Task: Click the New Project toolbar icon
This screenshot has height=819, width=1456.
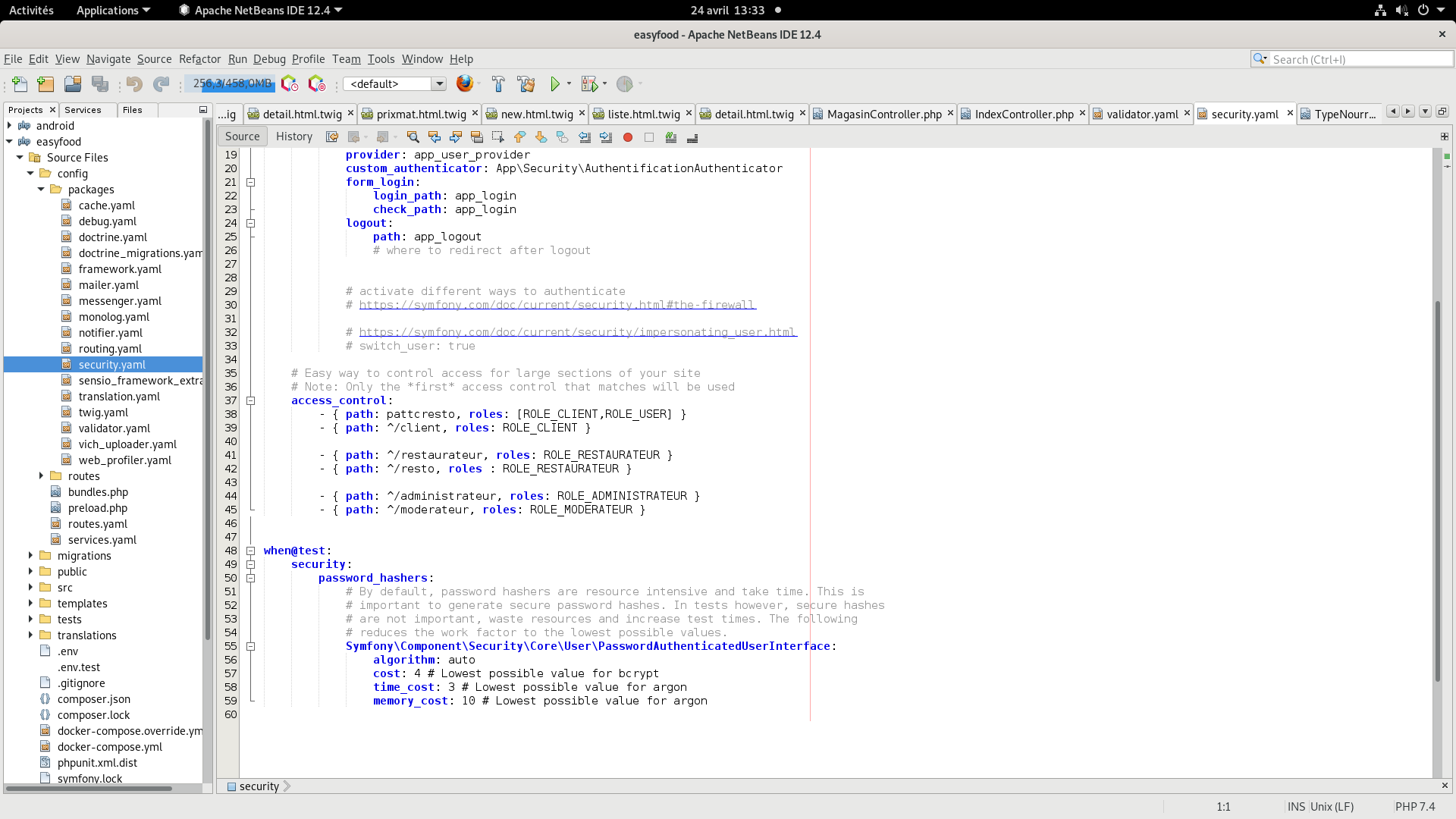Action: coord(45,84)
